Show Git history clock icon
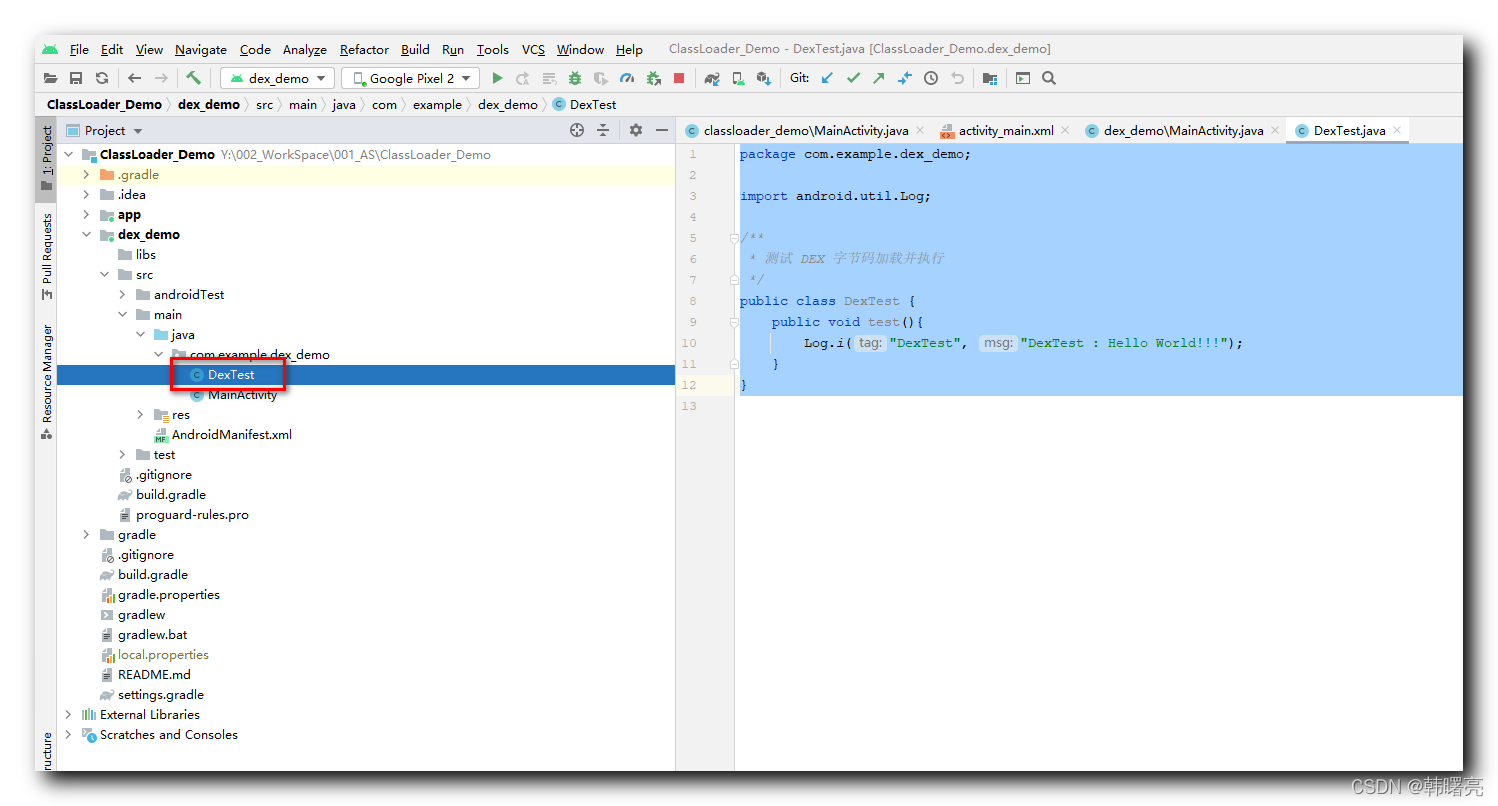The image size is (1498, 806). point(931,78)
